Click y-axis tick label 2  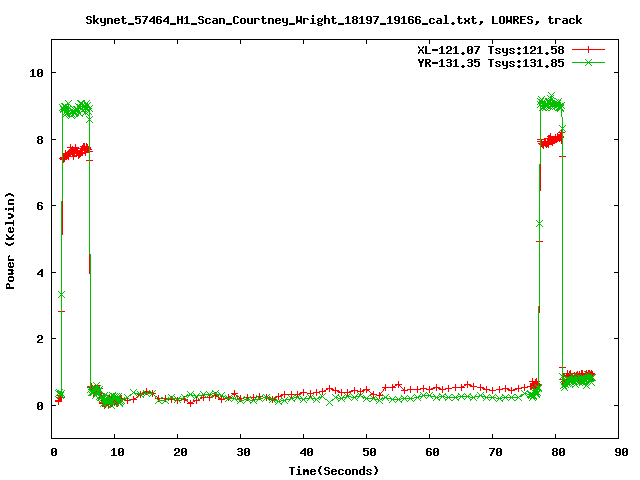[x=40, y=339]
